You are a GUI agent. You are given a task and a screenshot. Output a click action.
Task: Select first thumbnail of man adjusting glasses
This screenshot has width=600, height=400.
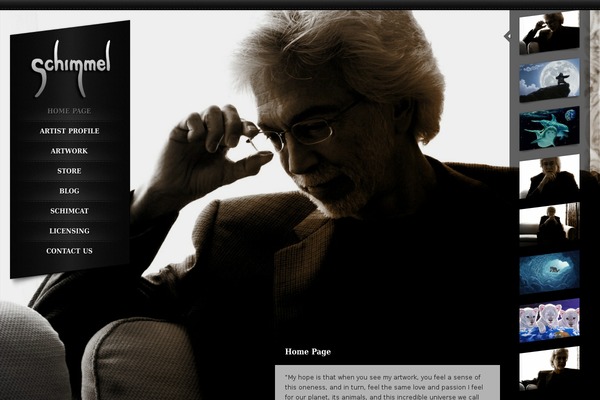point(549,33)
